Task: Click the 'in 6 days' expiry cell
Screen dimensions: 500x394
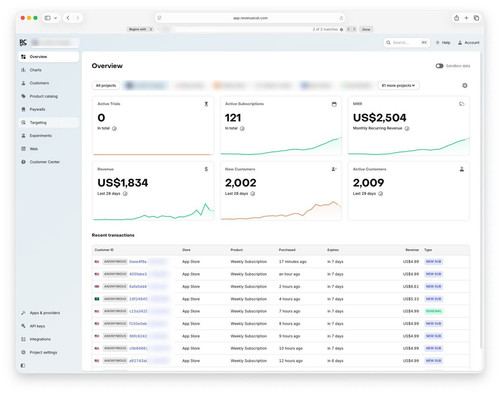Action: click(x=335, y=361)
